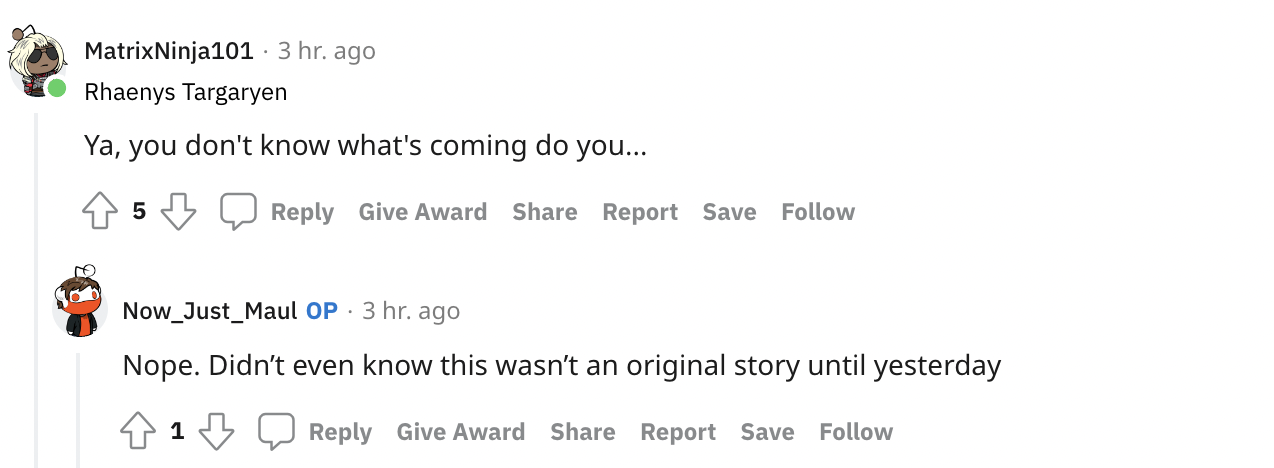Viewport: 1274px width, 468px height.
Task: Share Now_Just_Maul's reply
Action: 583,432
